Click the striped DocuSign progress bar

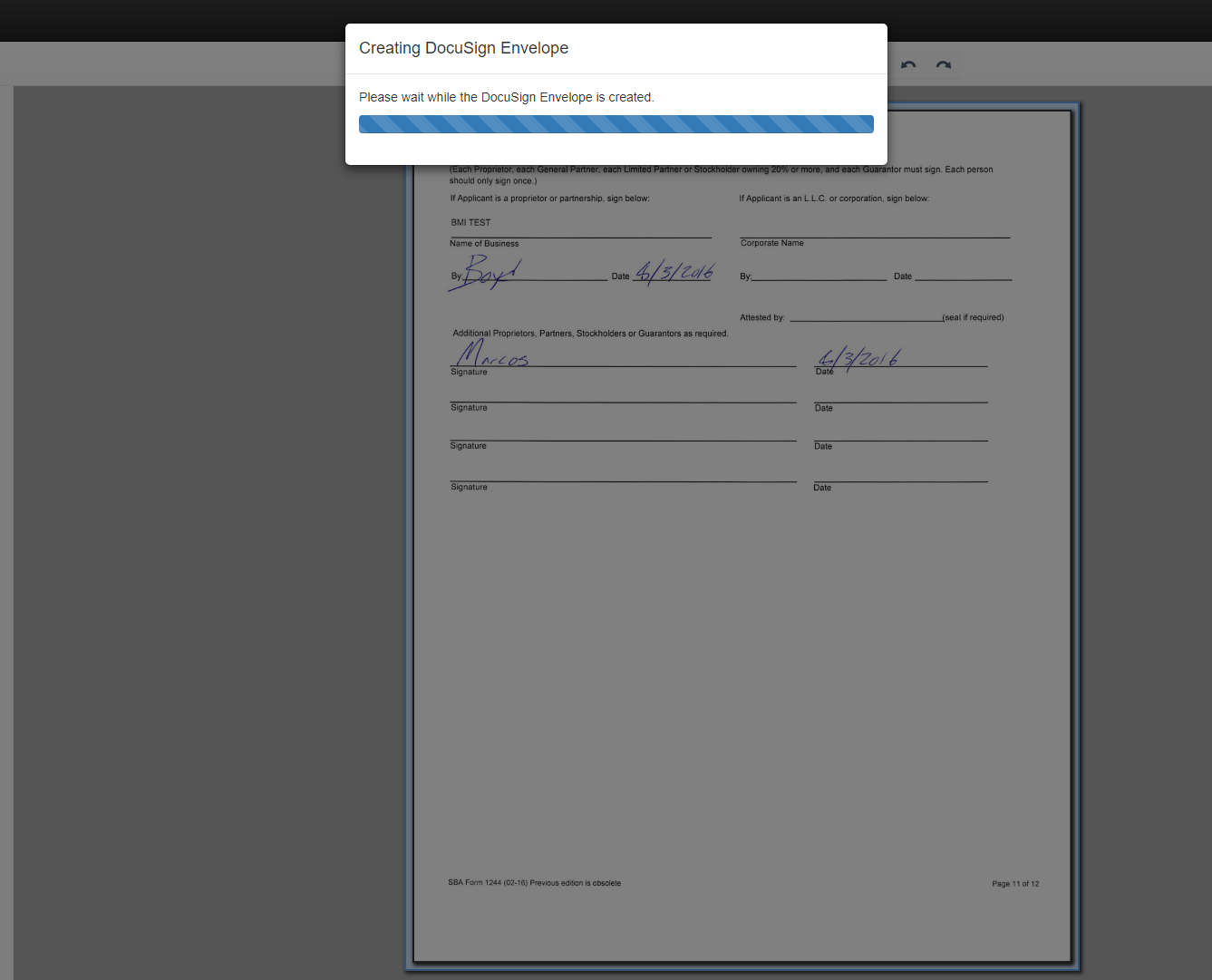coord(616,124)
